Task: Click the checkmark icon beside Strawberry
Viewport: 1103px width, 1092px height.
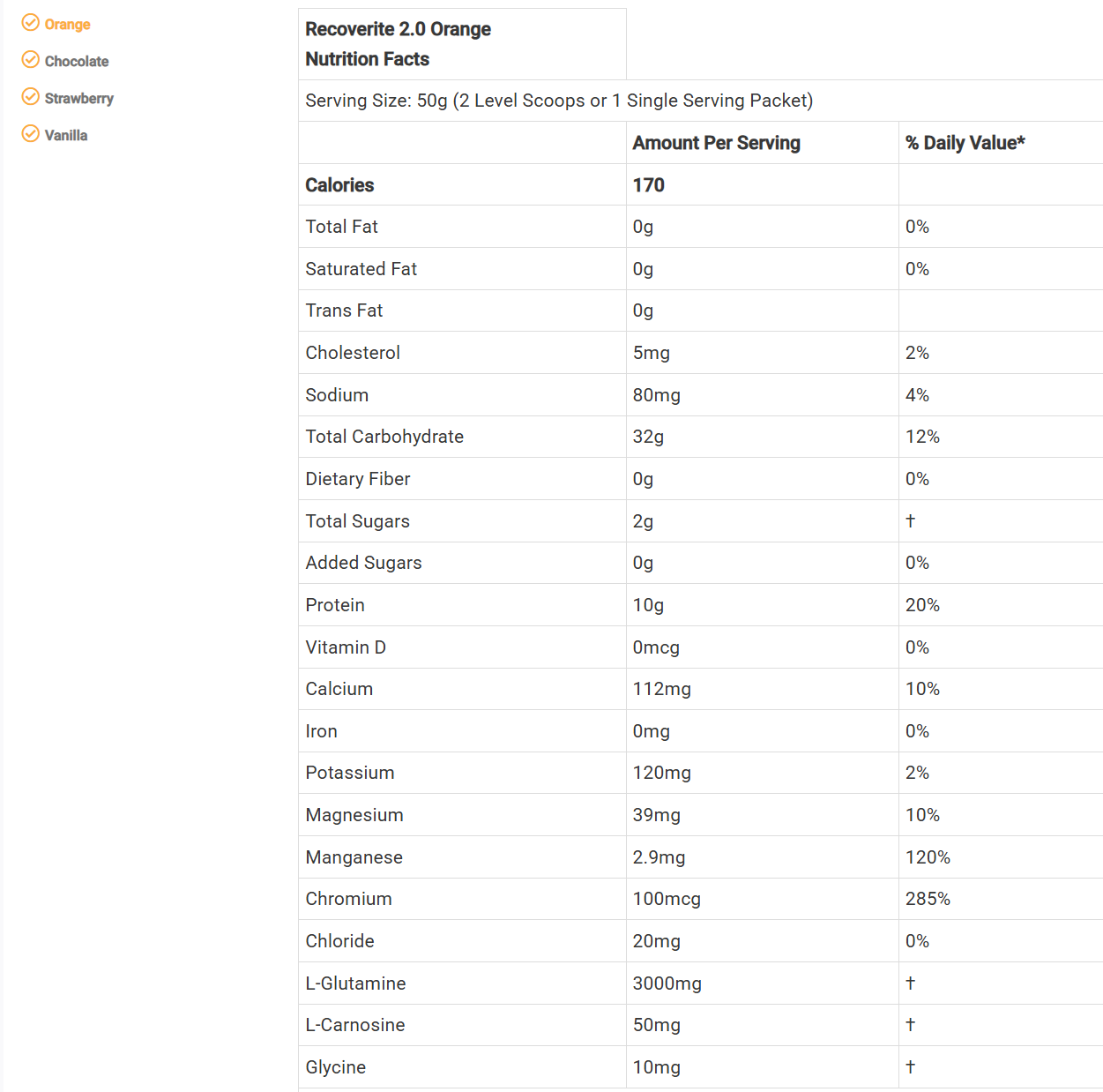Action: (x=30, y=97)
